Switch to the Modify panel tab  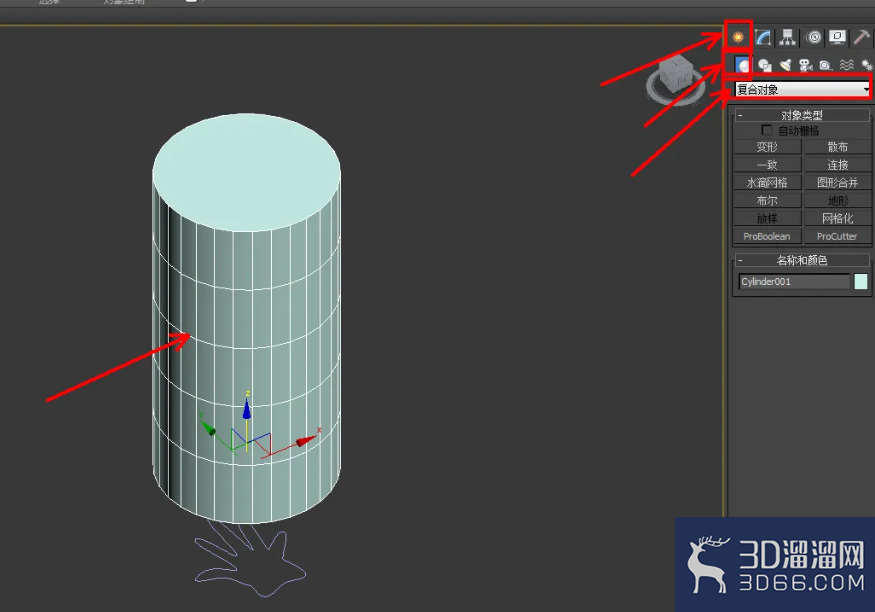763,37
